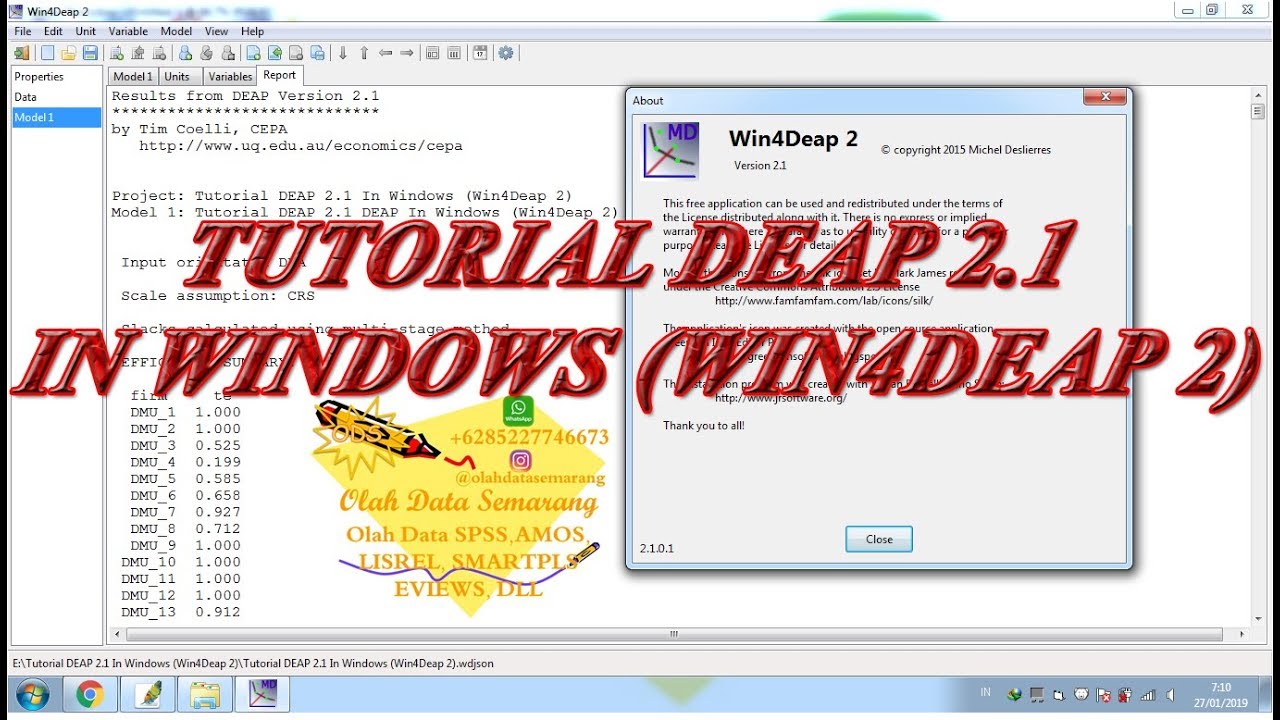
Task: Open Google Chrome from the taskbar
Action: click(90, 694)
